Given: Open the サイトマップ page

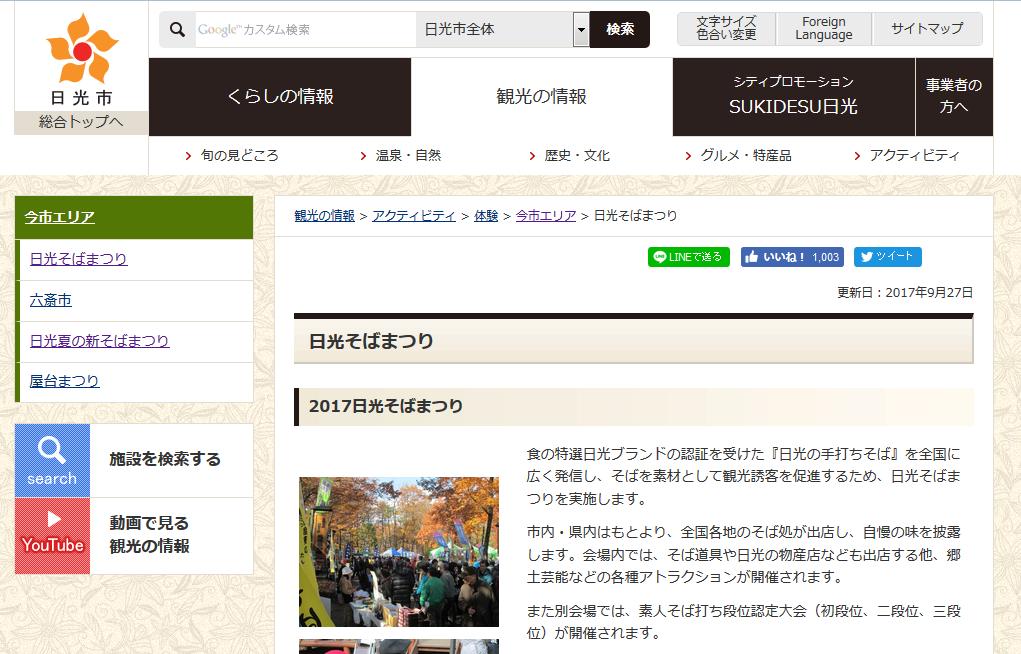Looking at the screenshot, I should click(927, 29).
